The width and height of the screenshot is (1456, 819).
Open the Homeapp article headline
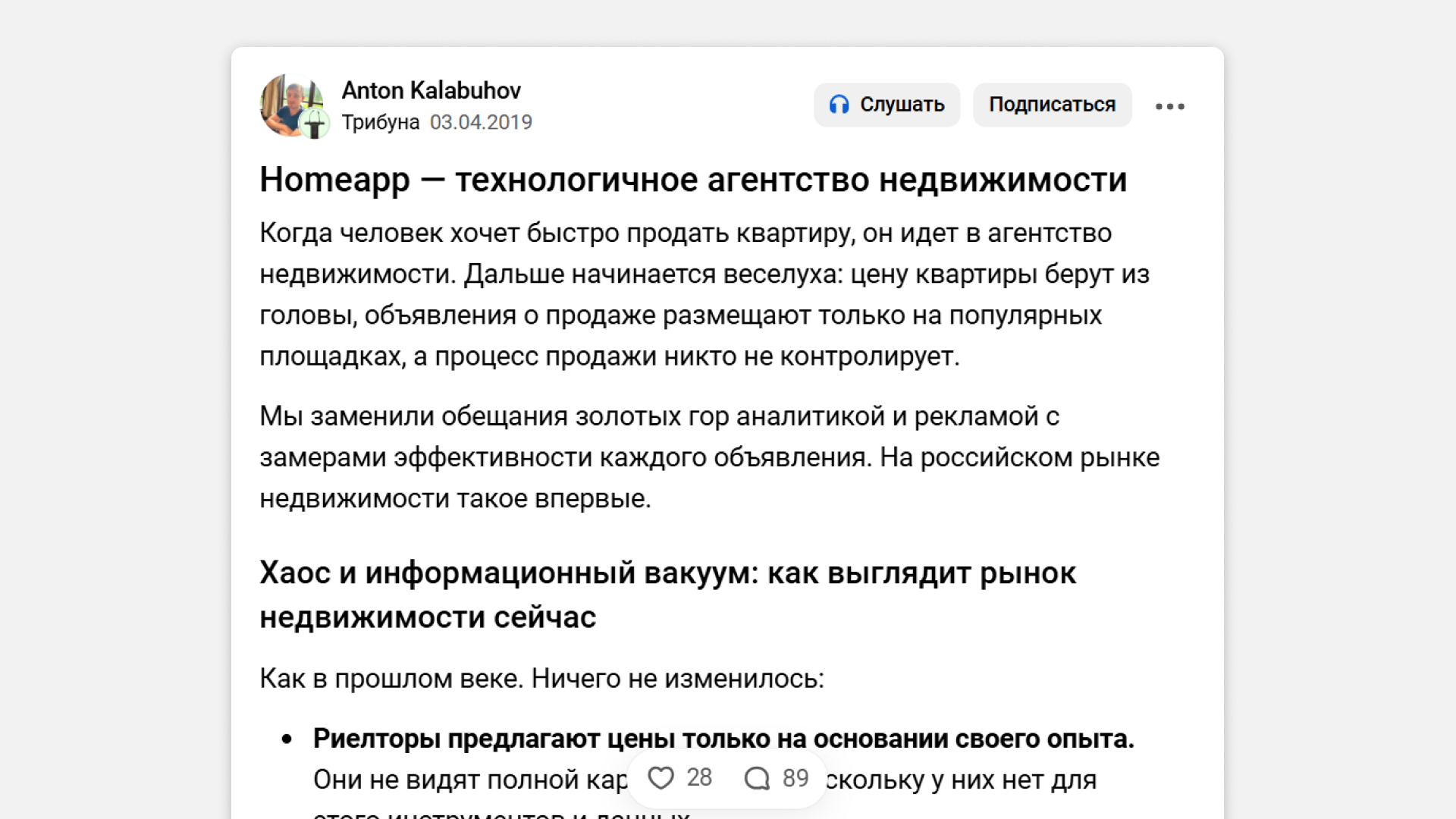pyautogui.click(x=692, y=180)
